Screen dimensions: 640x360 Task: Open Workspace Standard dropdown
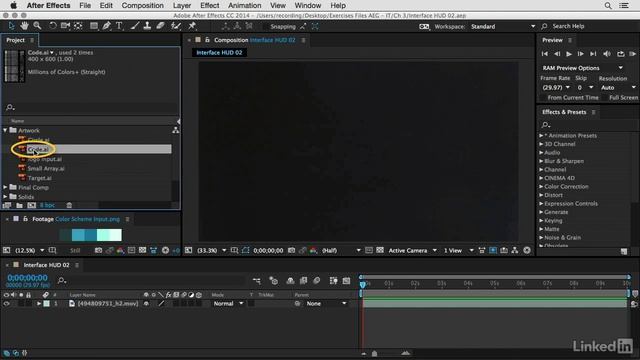pyautogui.click(x=503, y=27)
